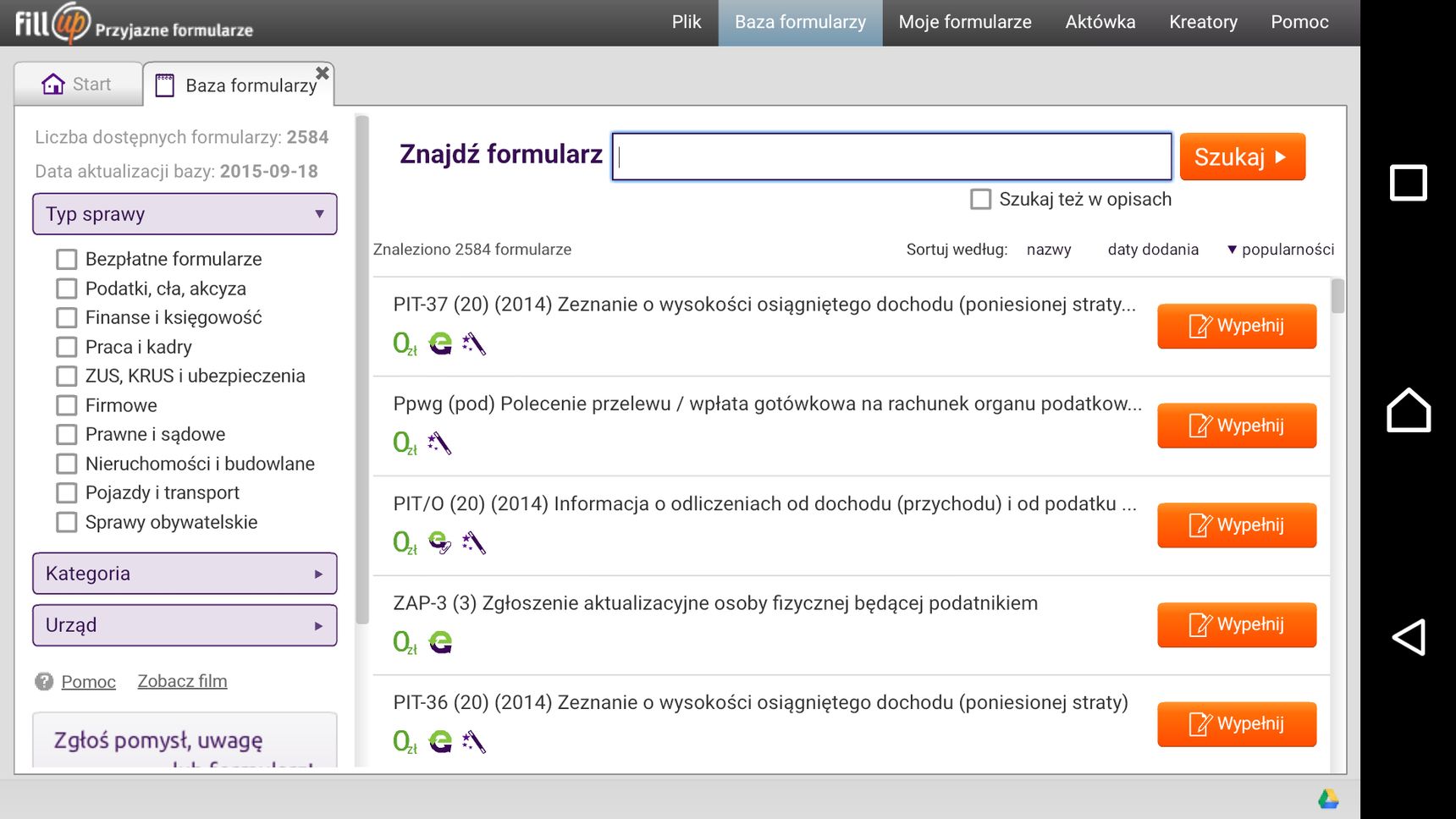
Task: Collapse the Typ sprawy section
Action: pyautogui.click(x=185, y=214)
